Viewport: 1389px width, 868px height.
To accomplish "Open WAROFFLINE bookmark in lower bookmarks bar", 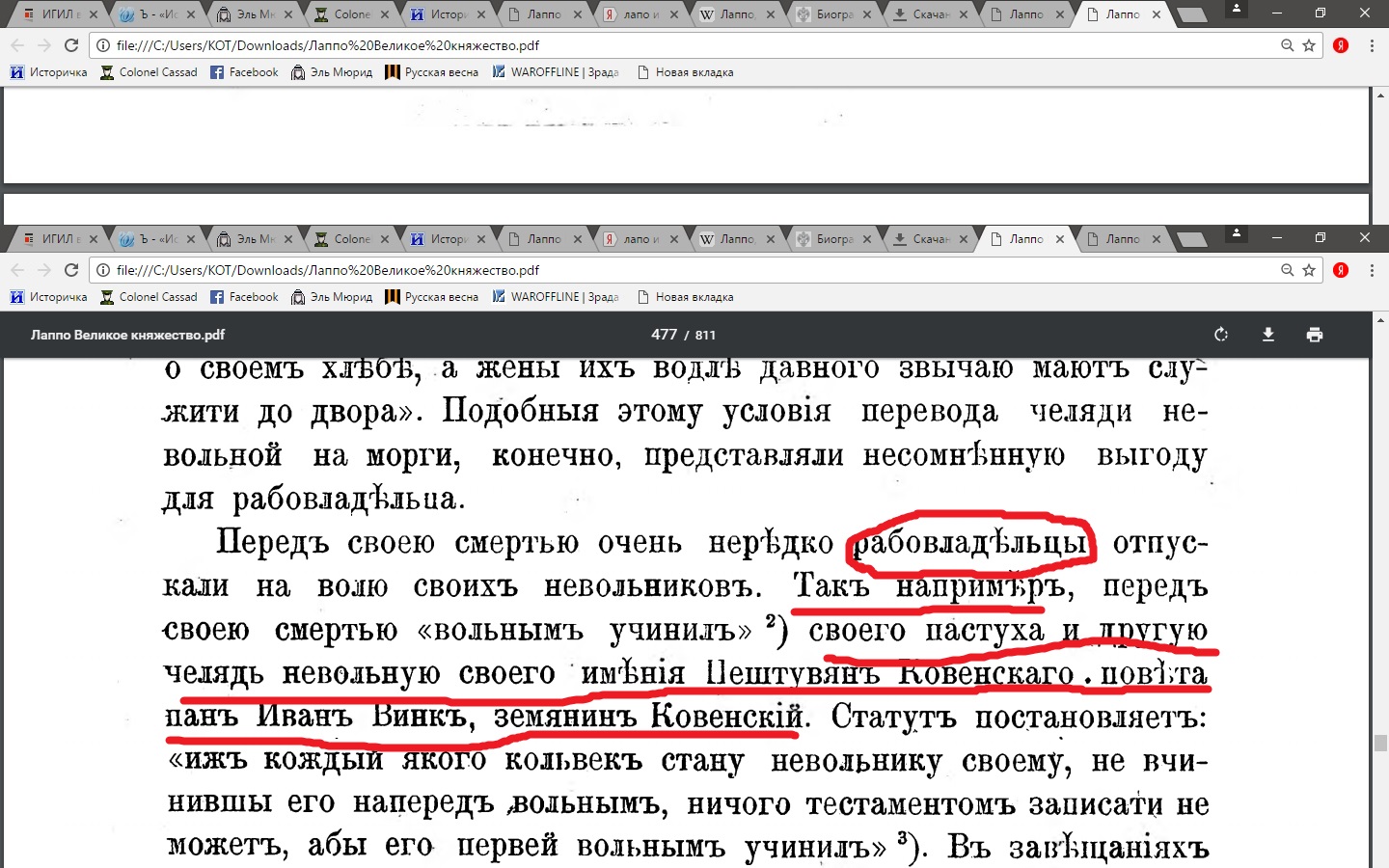I will pyautogui.click(x=556, y=297).
